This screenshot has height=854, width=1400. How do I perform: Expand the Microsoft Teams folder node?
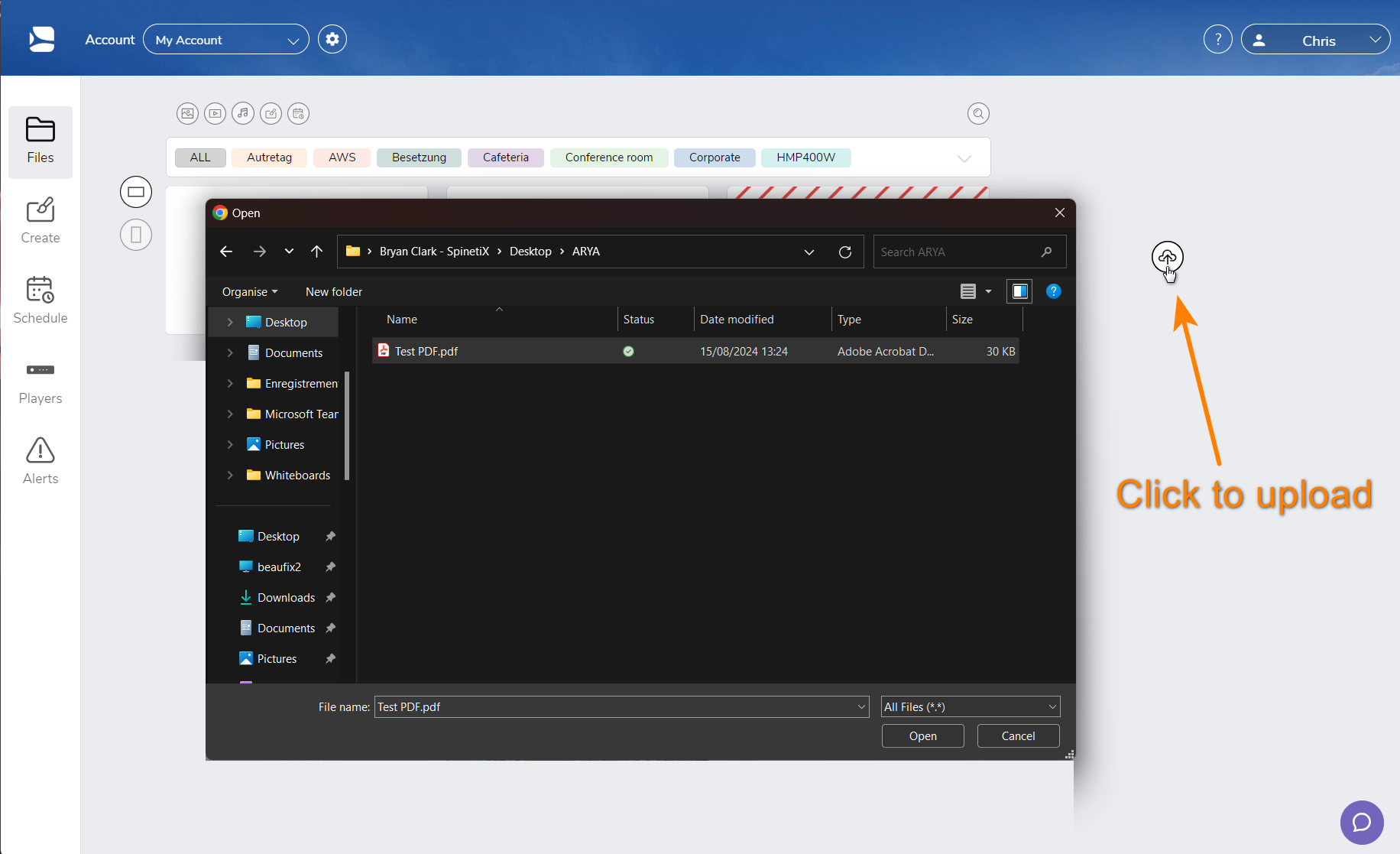[x=230, y=414]
